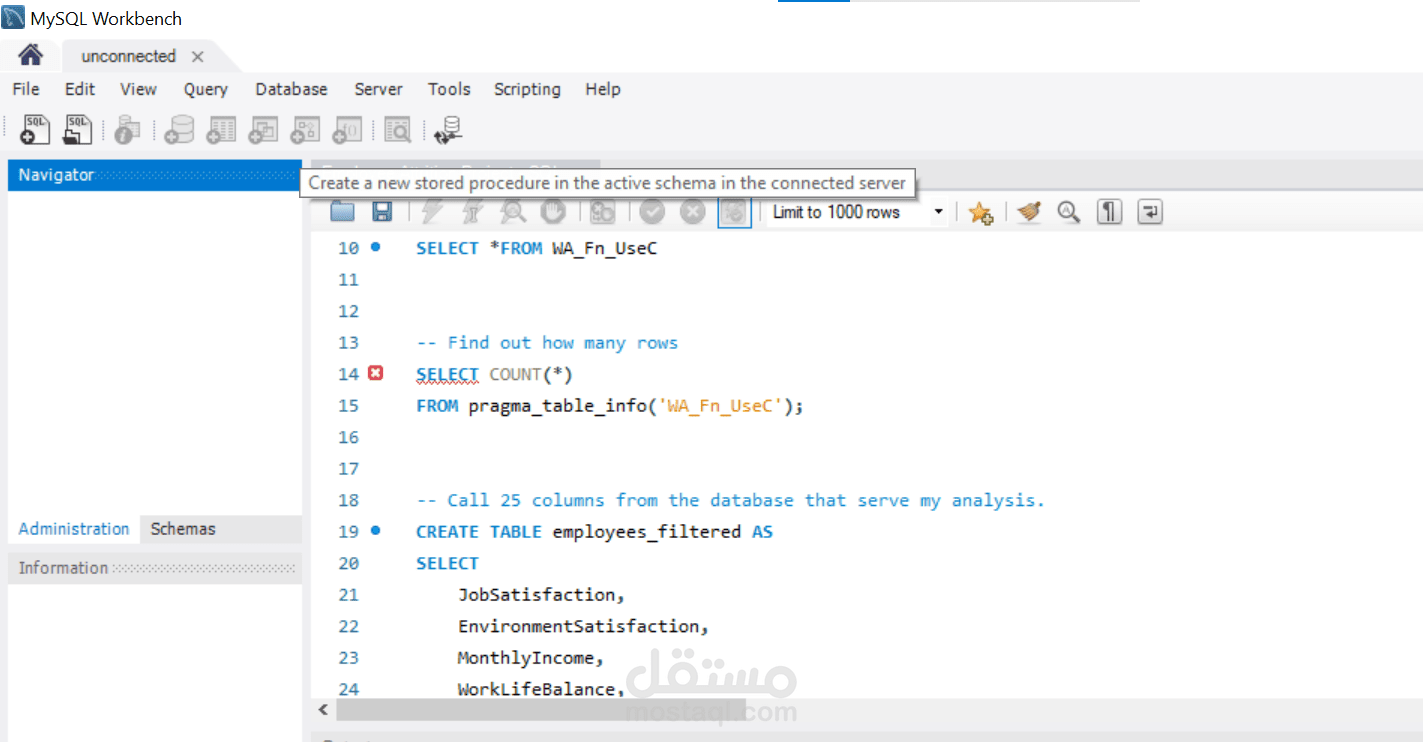Click the MySQL Workbench dolphin title icon
Viewport: 1423px width, 742px height.
click(14, 17)
